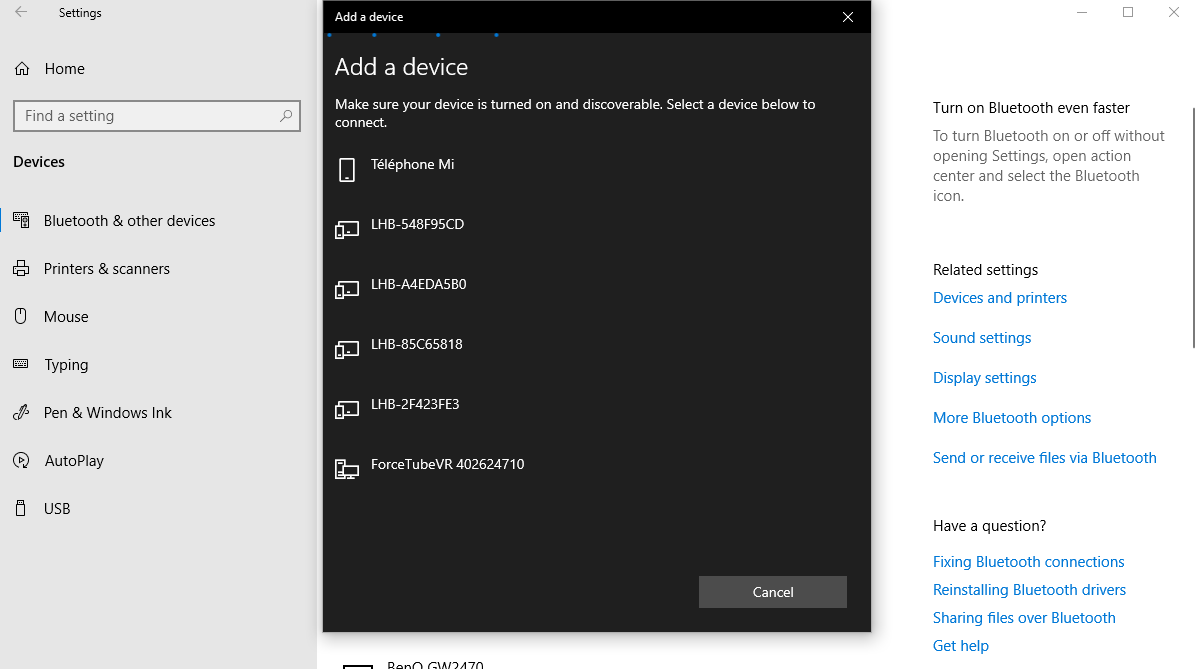Maximize the Settings window

[1127, 12]
